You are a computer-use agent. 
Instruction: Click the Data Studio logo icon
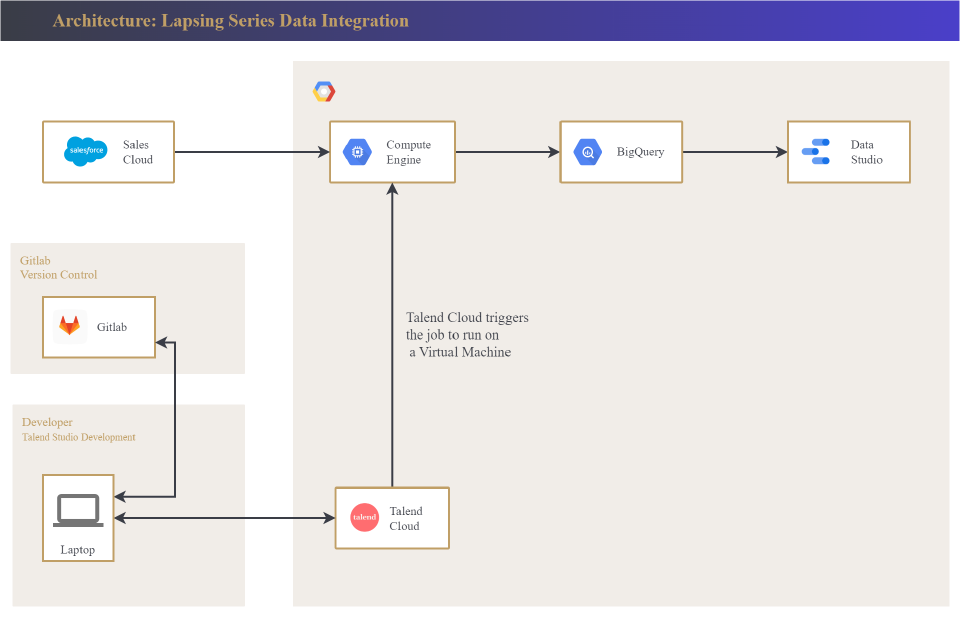pyautogui.click(x=816, y=152)
